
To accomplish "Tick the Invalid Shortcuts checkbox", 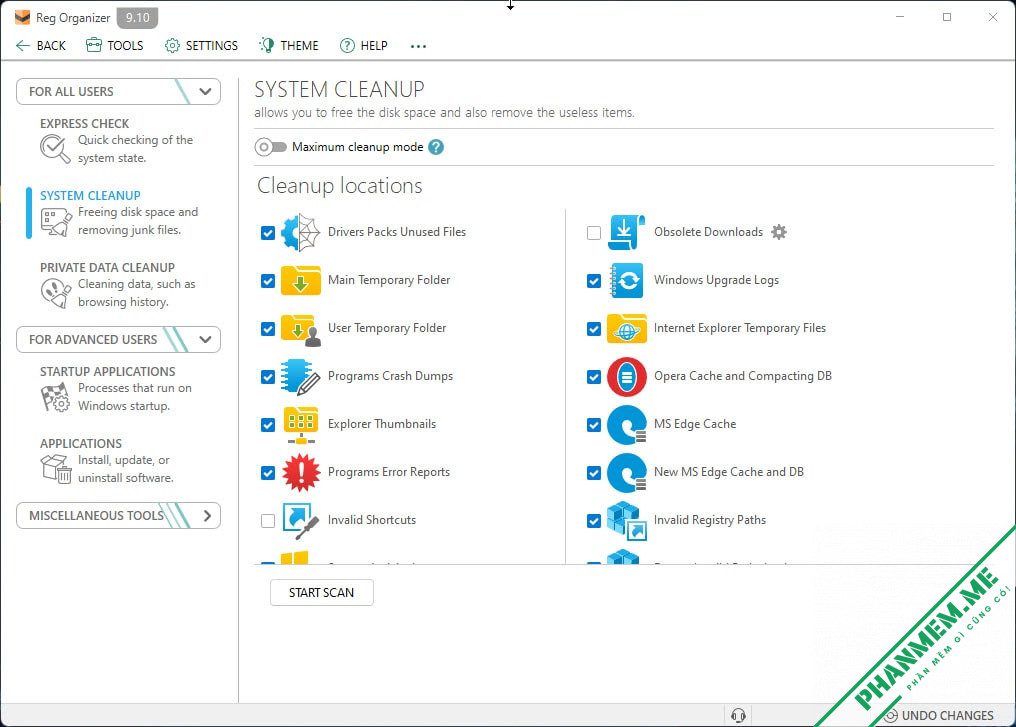I will point(268,520).
